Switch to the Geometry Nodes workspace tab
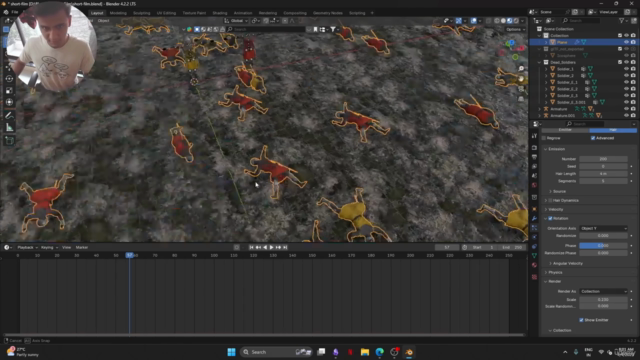This screenshot has width=640, height=360. [328, 13]
